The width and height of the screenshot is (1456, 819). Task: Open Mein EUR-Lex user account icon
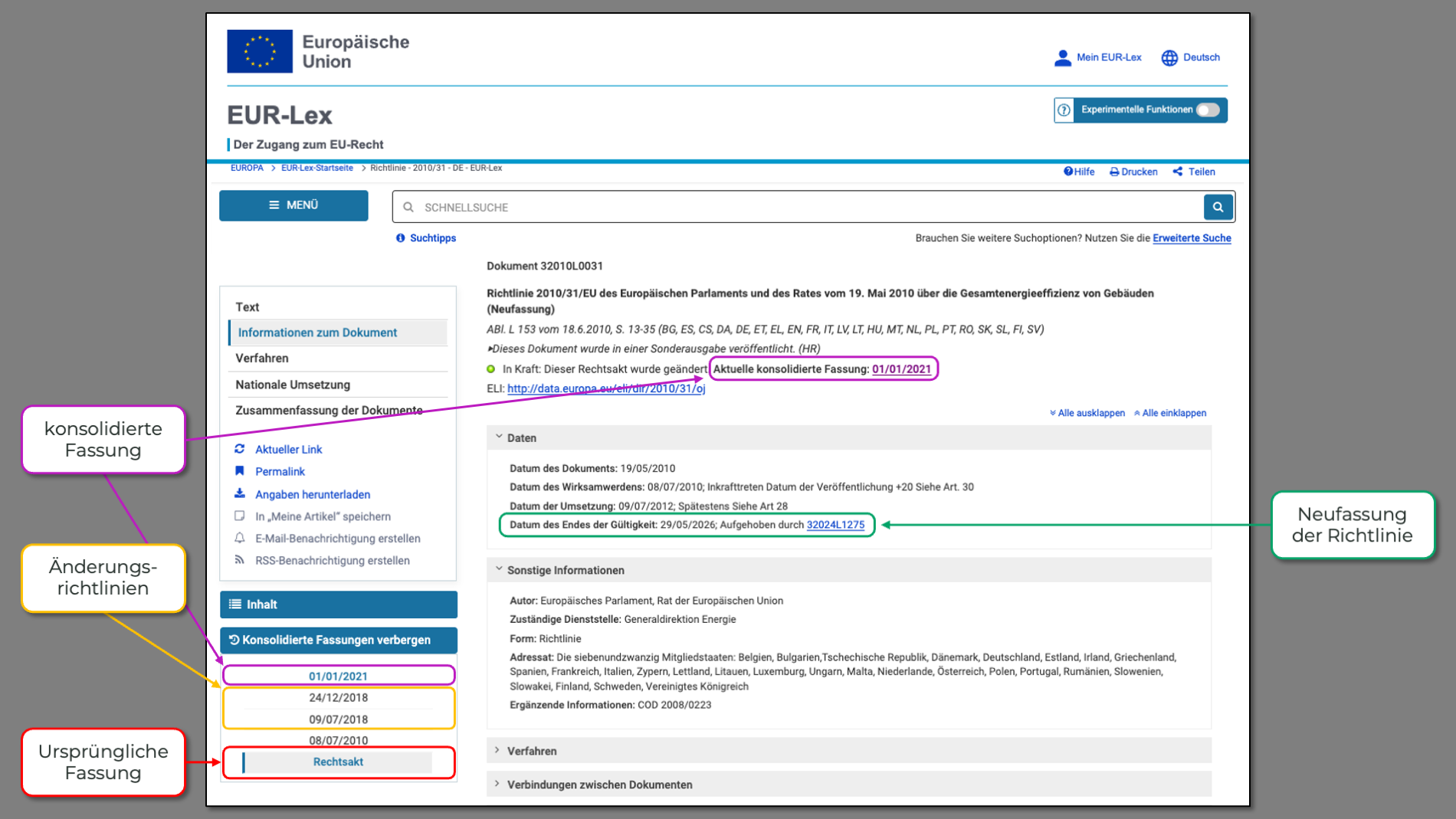click(x=1062, y=57)
